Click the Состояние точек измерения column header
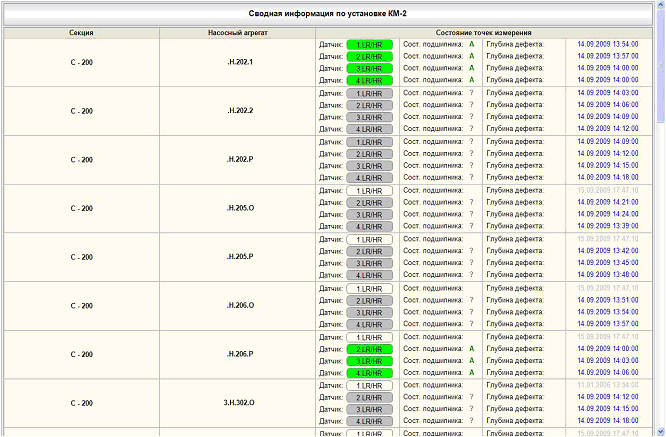The image size is (666, 437). 484,33
